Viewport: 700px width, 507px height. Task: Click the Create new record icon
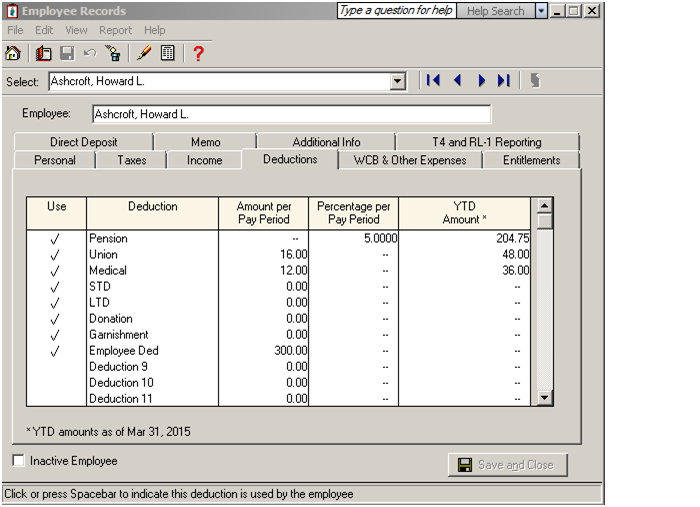[43, 54]
